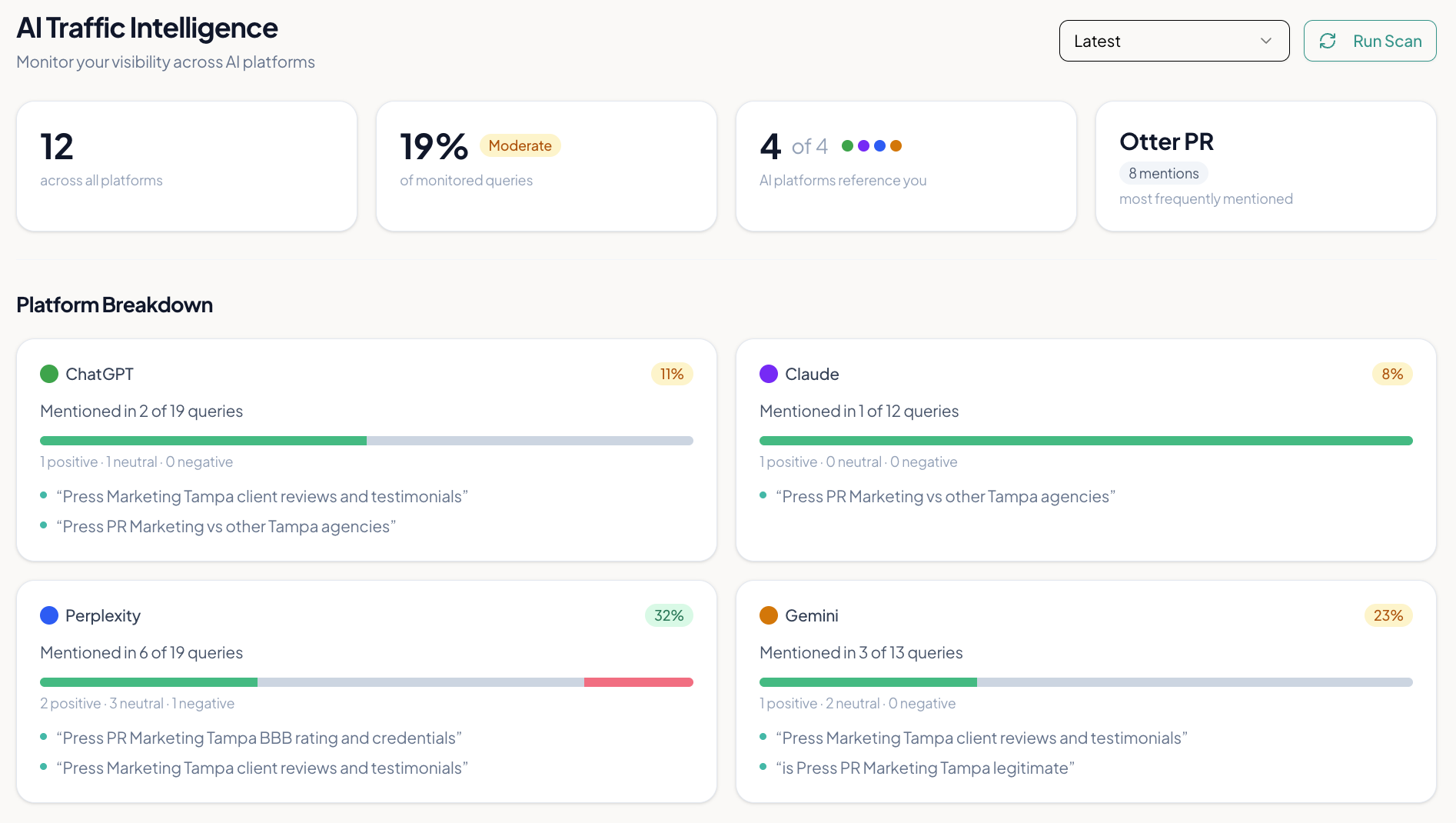Click the Moderate visibility badge

point(520,145)
